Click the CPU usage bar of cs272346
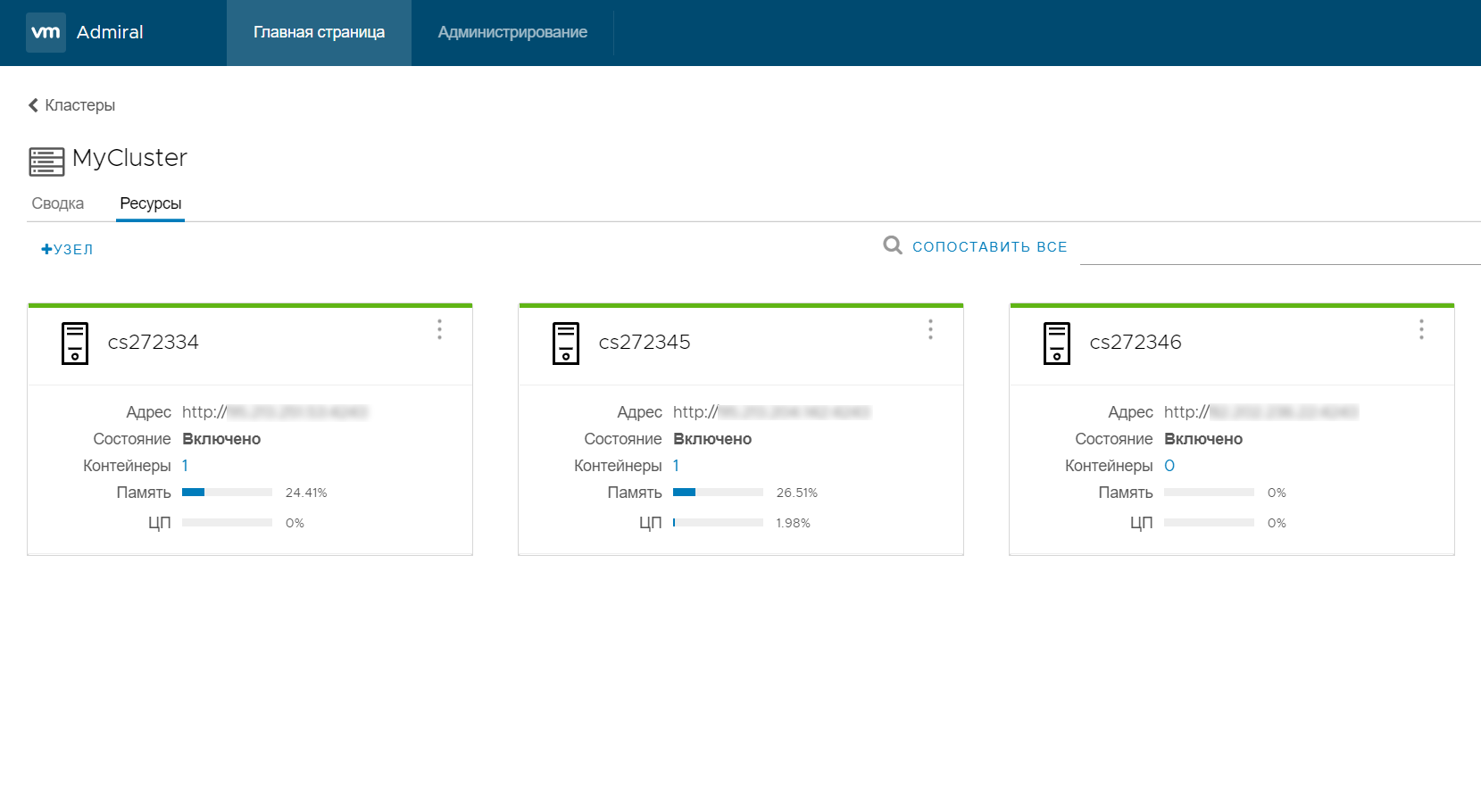 [1209, 522]
